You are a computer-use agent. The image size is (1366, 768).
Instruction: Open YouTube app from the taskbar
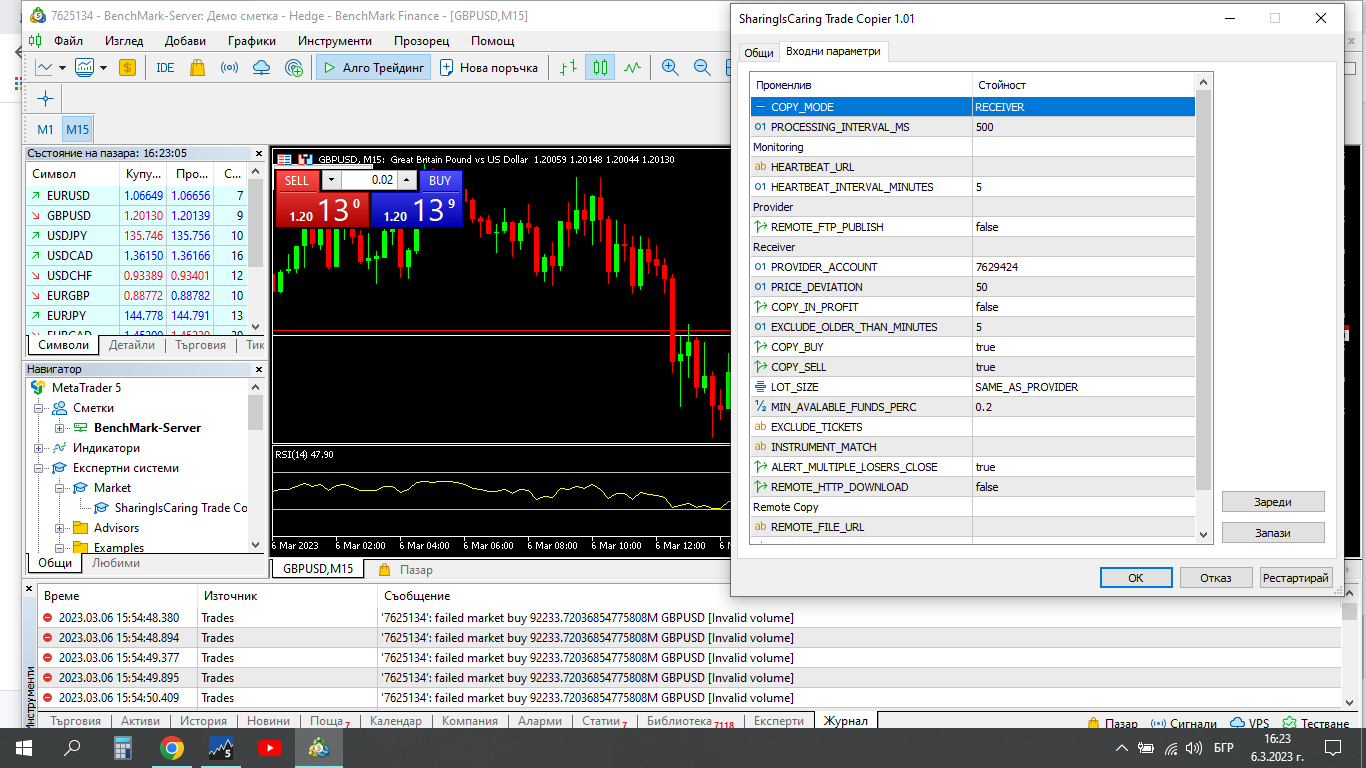tap(269, 747)
